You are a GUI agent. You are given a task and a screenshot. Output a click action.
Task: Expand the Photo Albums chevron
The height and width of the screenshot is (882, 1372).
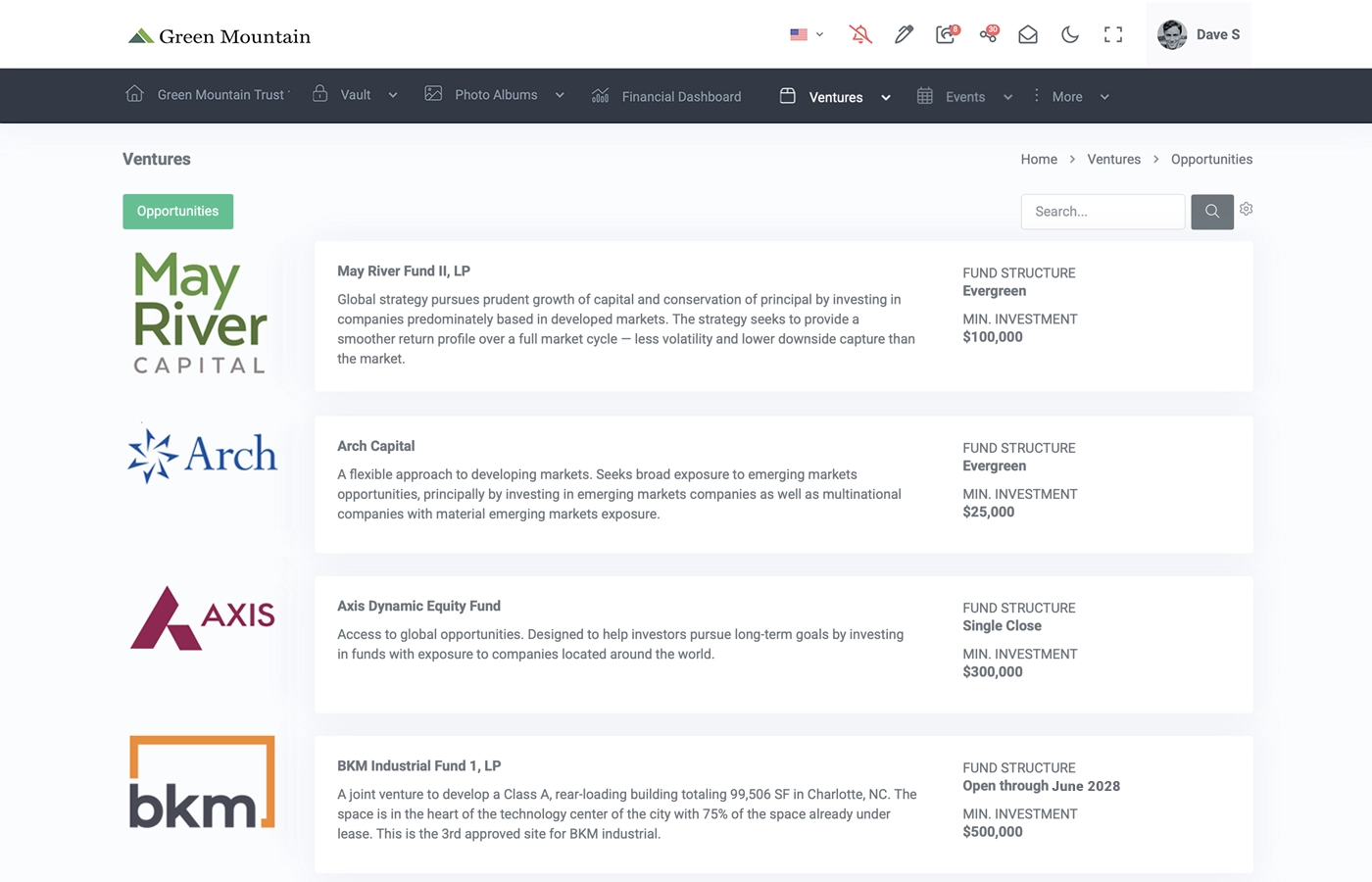point(560,96)
